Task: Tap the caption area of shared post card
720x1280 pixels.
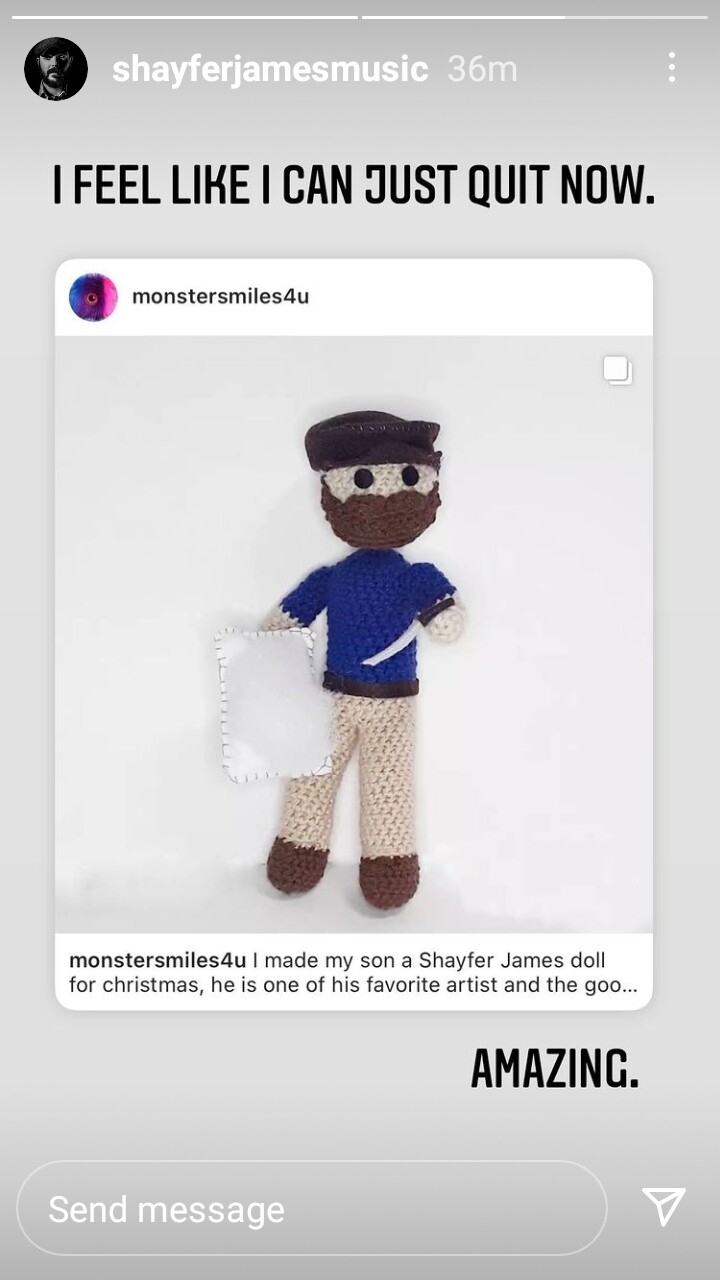Action: (x=354, y=971)
